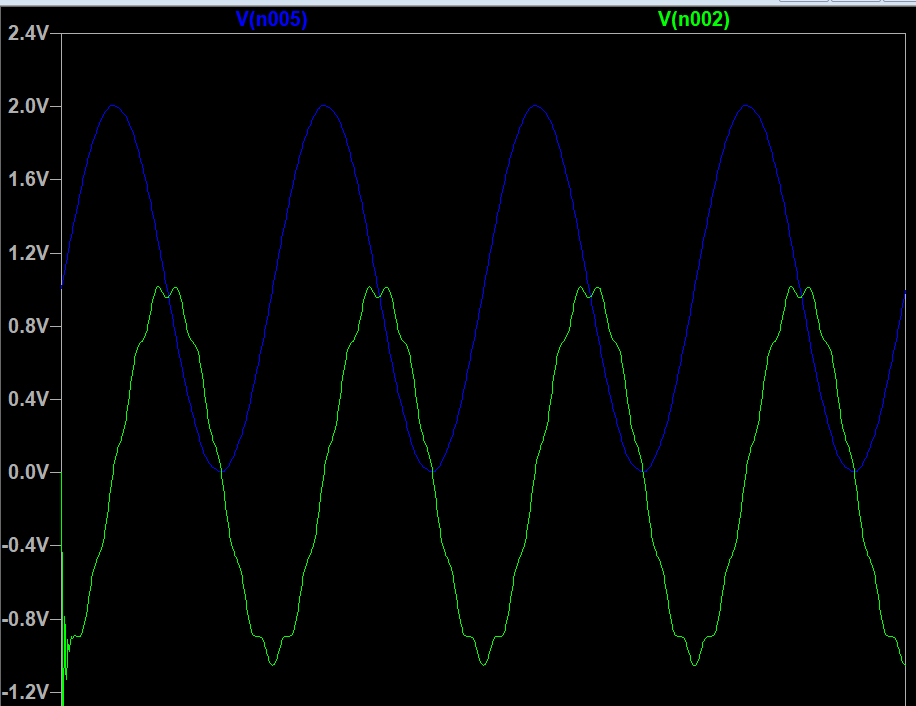
Task: Click second blue waveform peak from left
Action: pos(324,106)
